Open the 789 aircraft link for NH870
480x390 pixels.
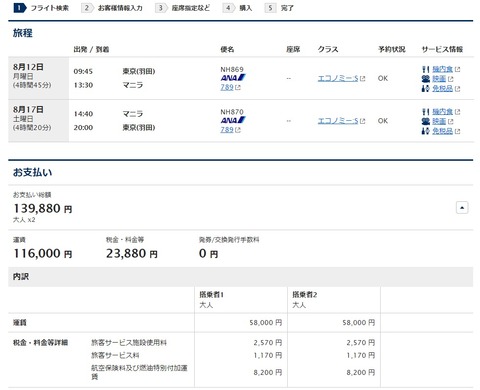[227, 130]
